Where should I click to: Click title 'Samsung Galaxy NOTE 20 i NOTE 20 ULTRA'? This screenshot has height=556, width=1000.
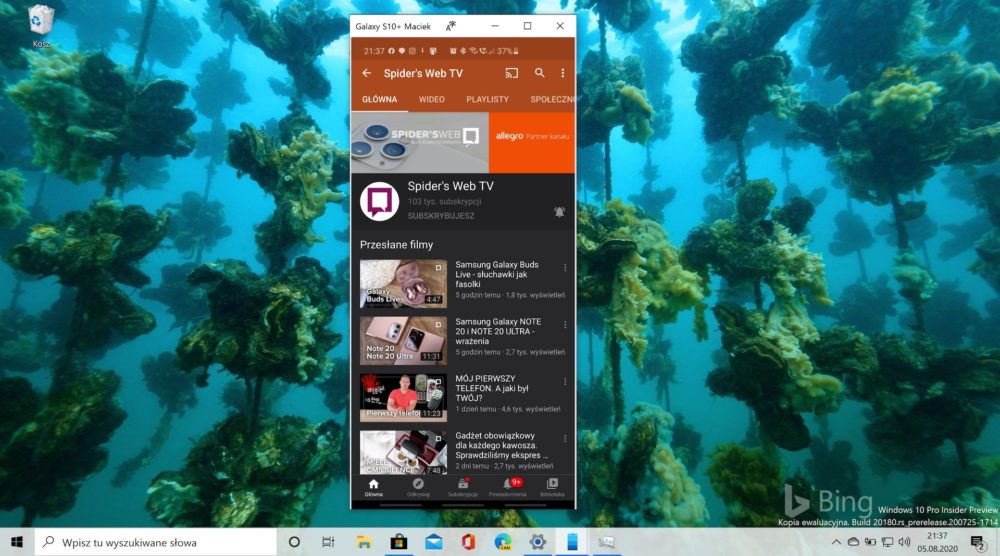pyautogui.click(x=498, y=332)
